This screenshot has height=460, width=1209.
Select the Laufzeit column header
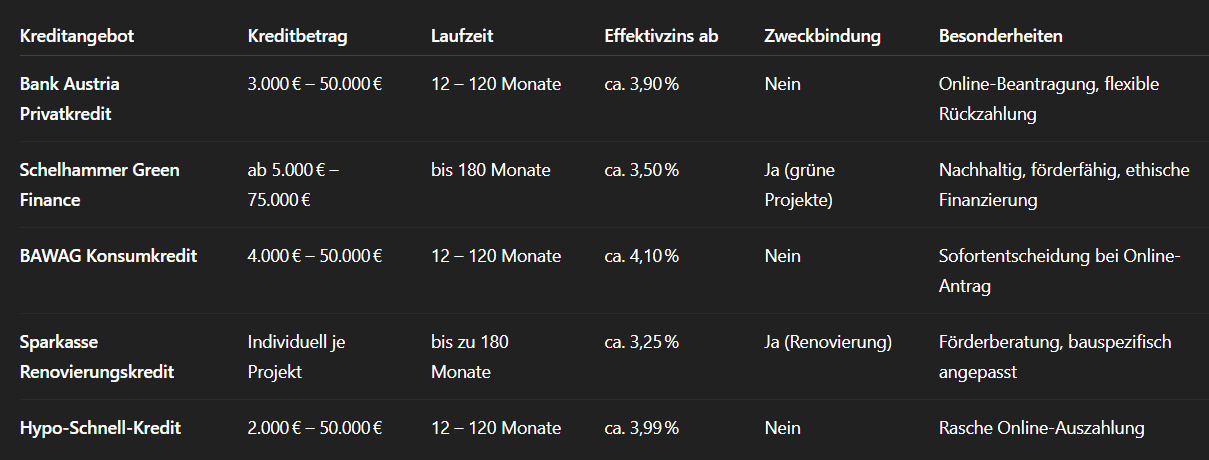click(x=462, y=36)
